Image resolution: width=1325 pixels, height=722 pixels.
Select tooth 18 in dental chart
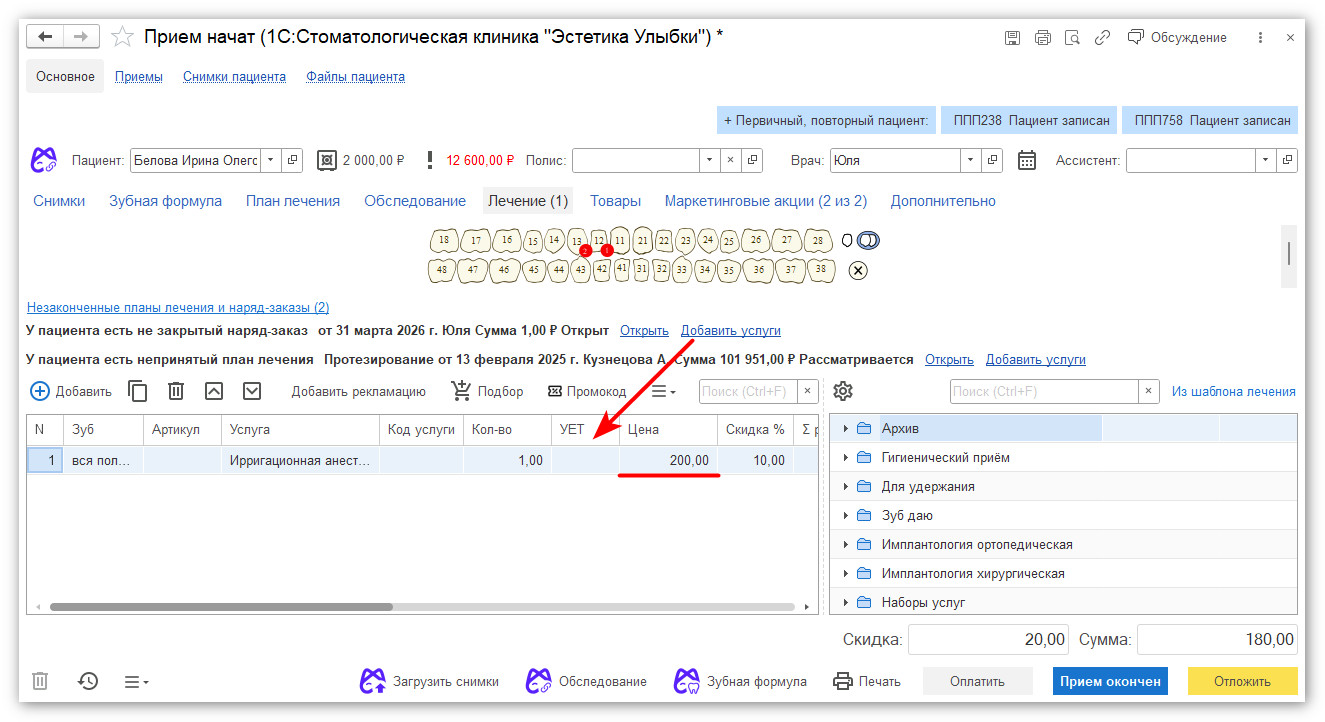click(x=444, y=241)
